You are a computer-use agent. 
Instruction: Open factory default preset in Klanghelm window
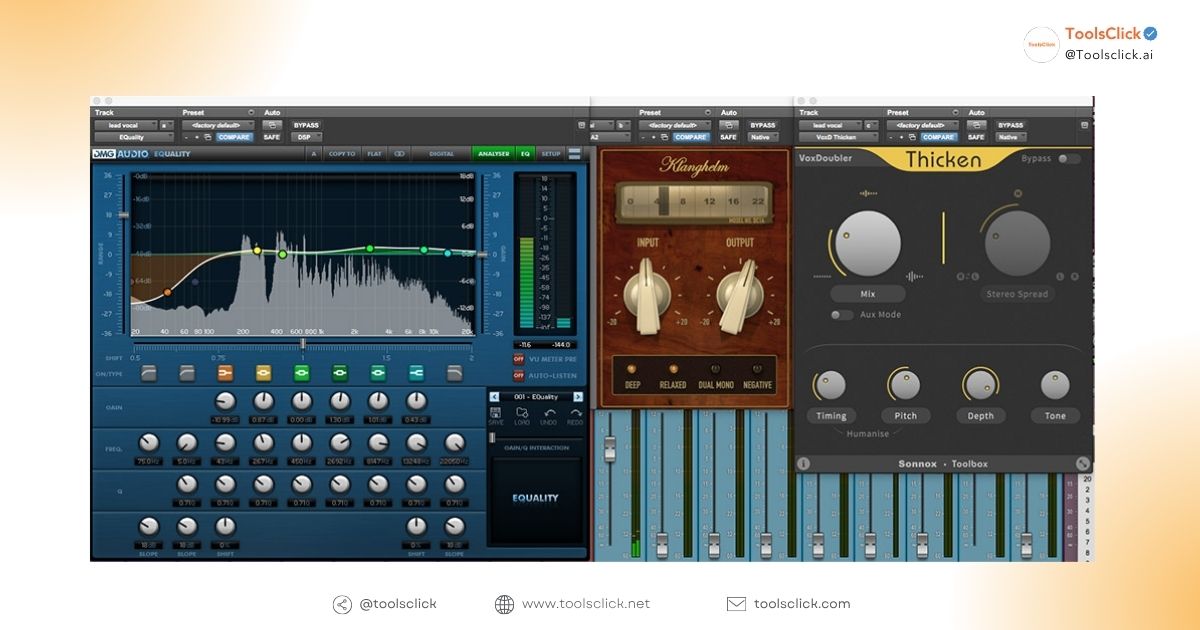pyautogui.click(x=675, y=125)
